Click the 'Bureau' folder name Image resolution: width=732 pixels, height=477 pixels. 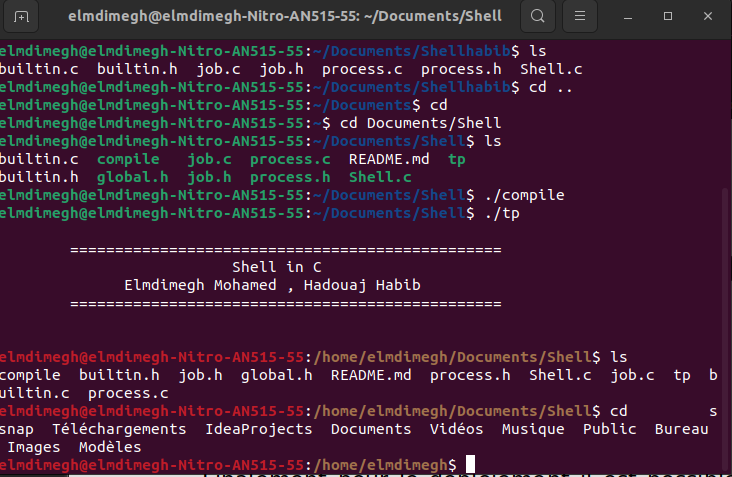pos(681,429)
